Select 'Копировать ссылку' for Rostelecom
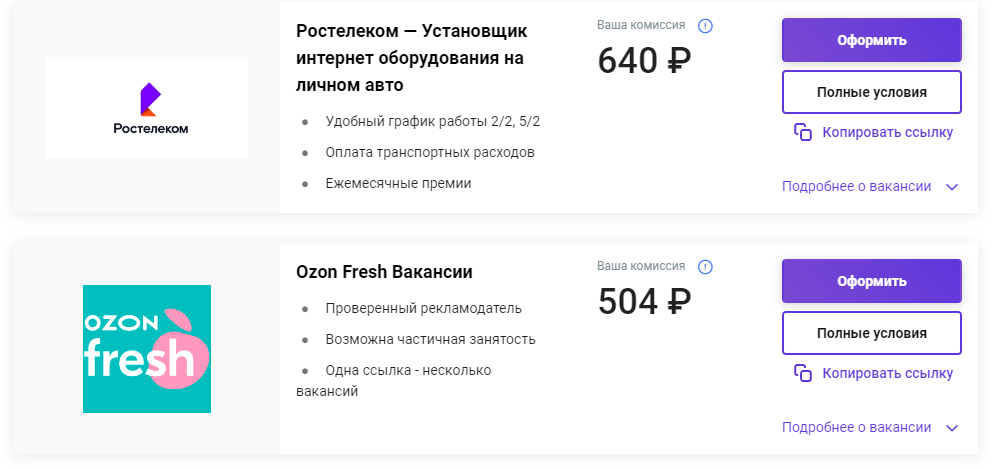Image resolution: width=997 pixels, height=469 pixels. 888,132
